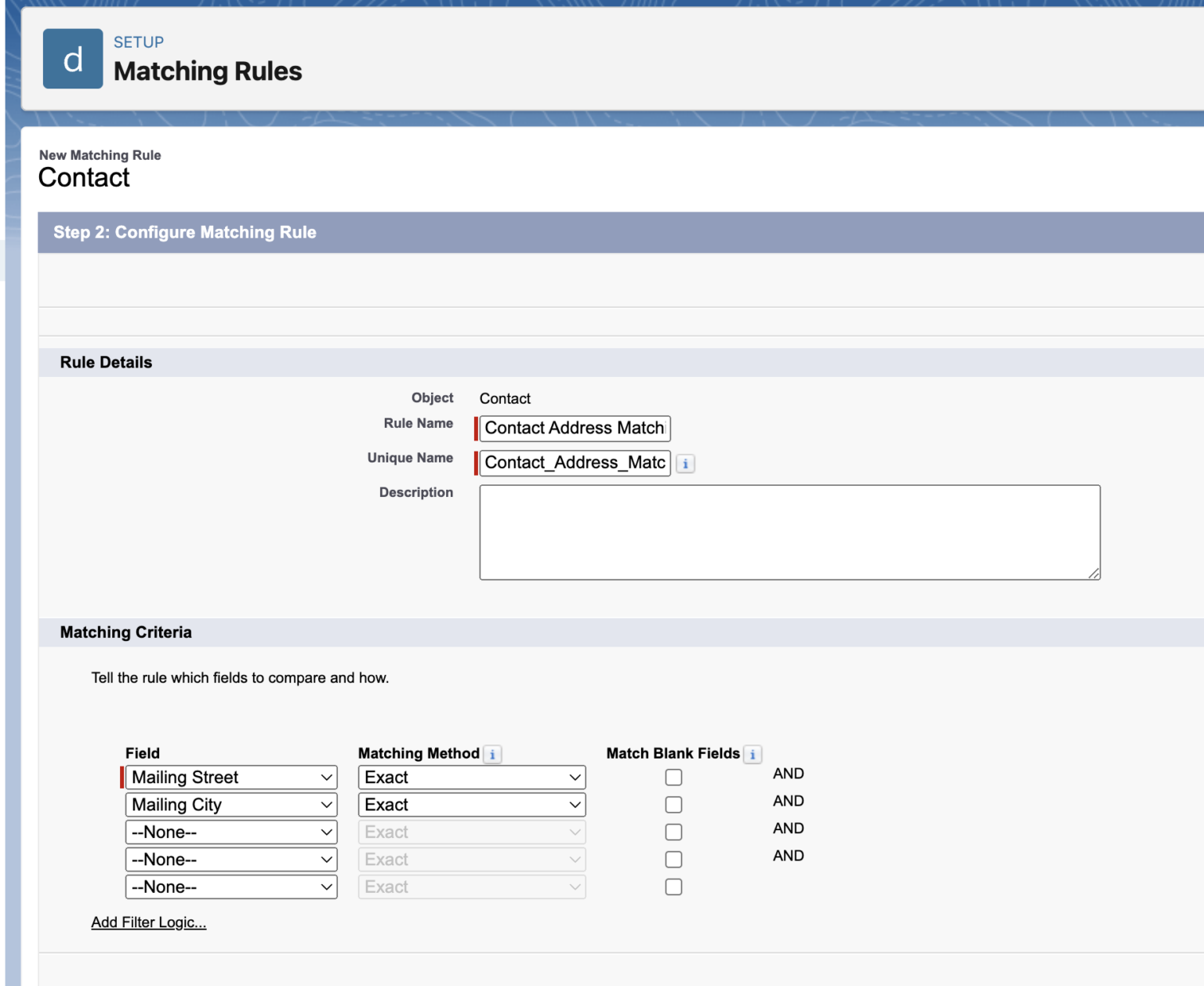Tick the fifth row Match Blank Fields checkbox
This screenshot has width=1204, height=986.
[x=673, y=887]
